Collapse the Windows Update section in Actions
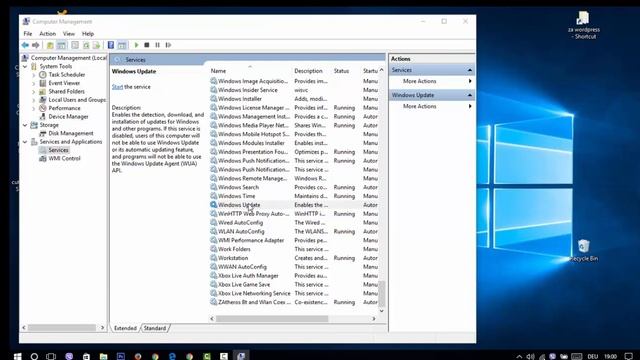Screen dimensions: 640x360 point(469,95)
